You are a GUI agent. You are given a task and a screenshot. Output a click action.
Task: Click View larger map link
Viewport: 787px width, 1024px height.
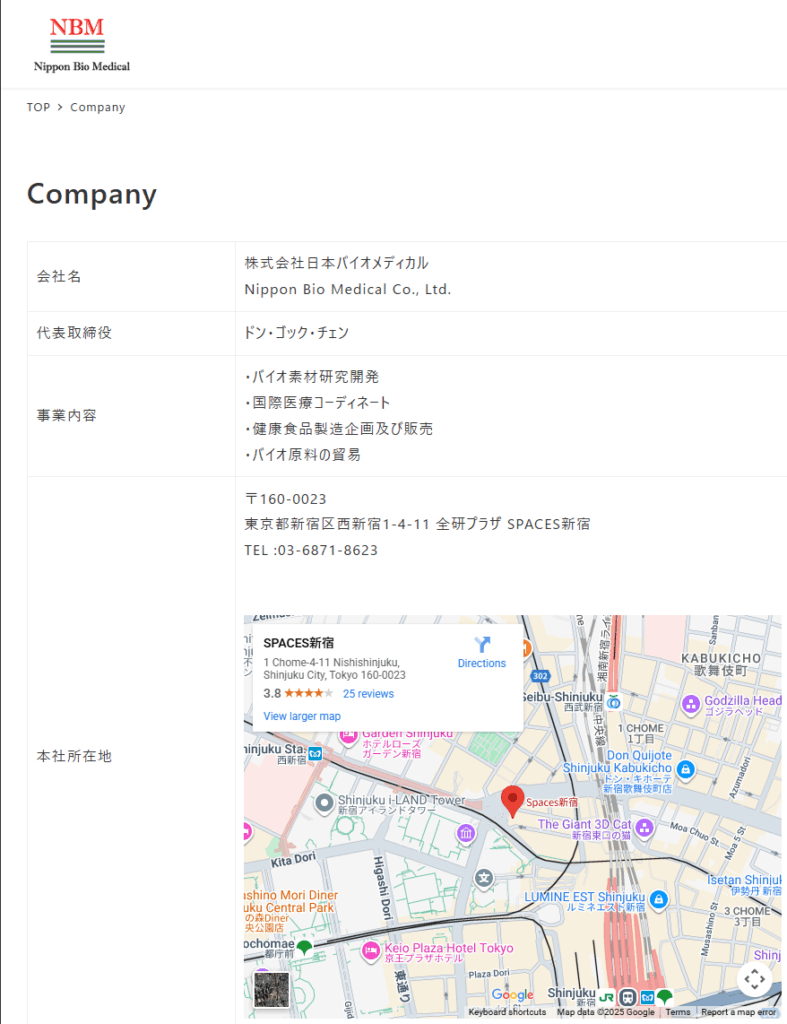302,716
